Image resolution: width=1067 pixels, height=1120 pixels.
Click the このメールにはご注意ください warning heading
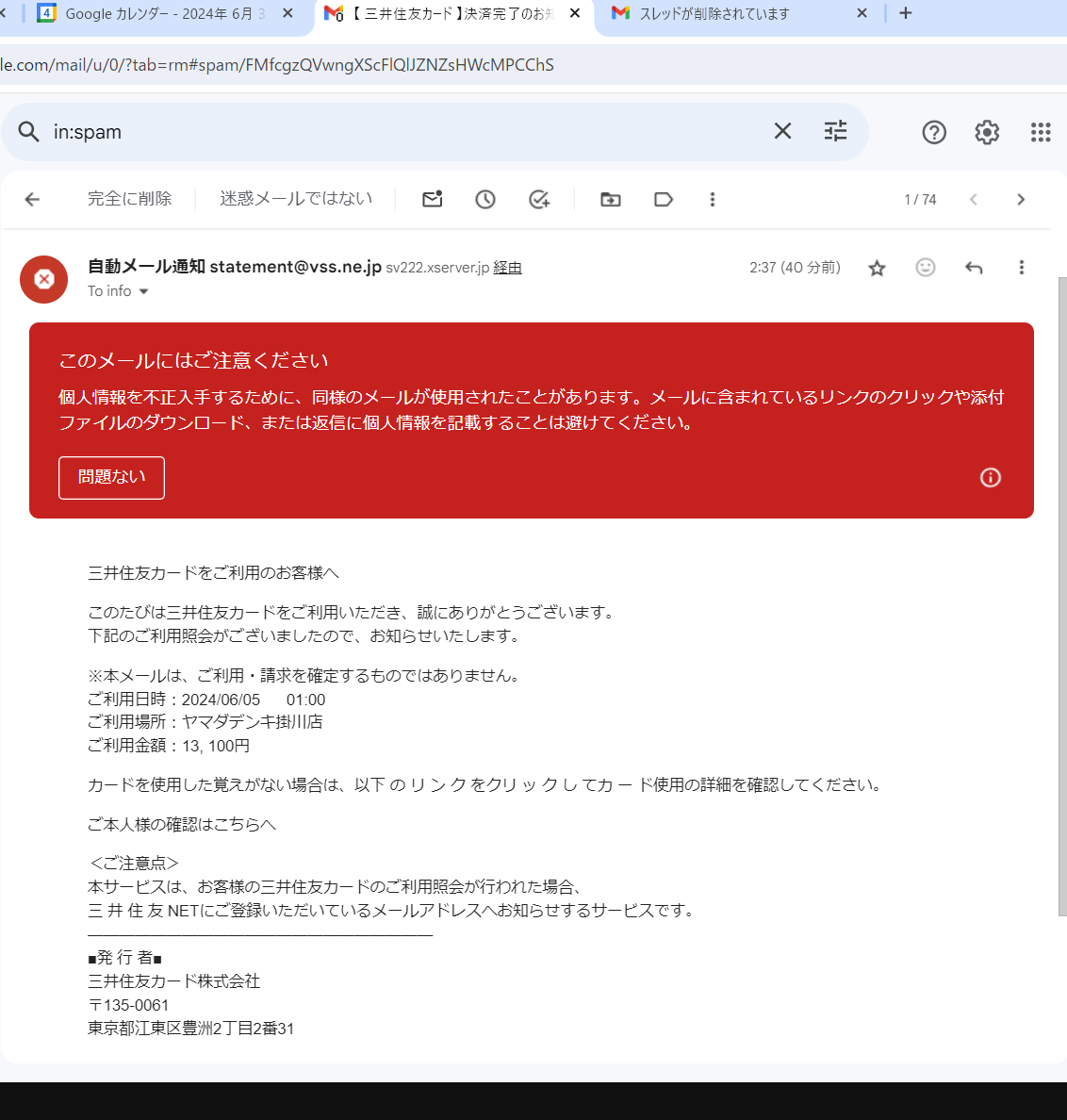tap(193, 360)
